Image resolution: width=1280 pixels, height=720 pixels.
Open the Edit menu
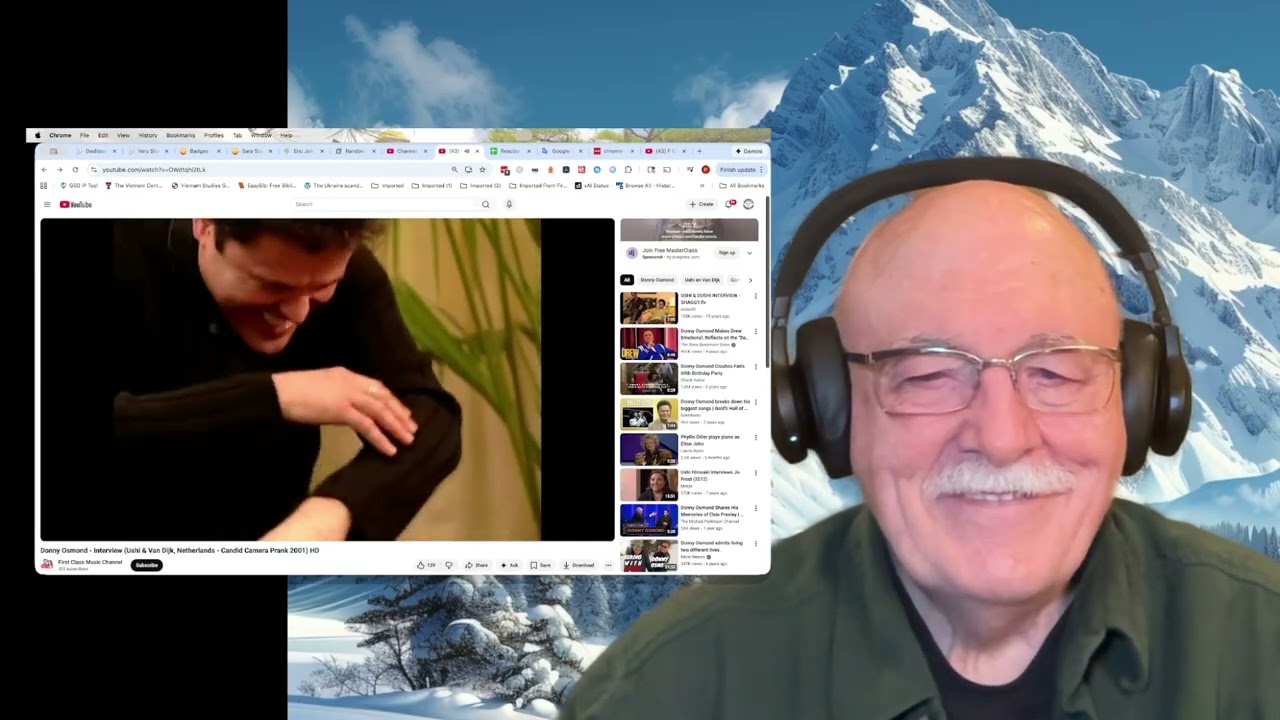103,135
